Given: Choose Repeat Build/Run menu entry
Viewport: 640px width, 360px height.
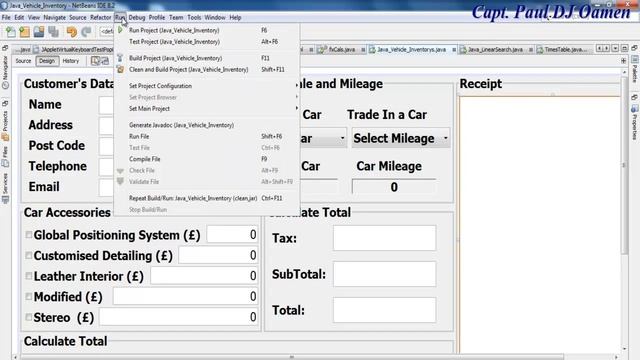Looking at the screenshot, I should (x=207, y=198).
